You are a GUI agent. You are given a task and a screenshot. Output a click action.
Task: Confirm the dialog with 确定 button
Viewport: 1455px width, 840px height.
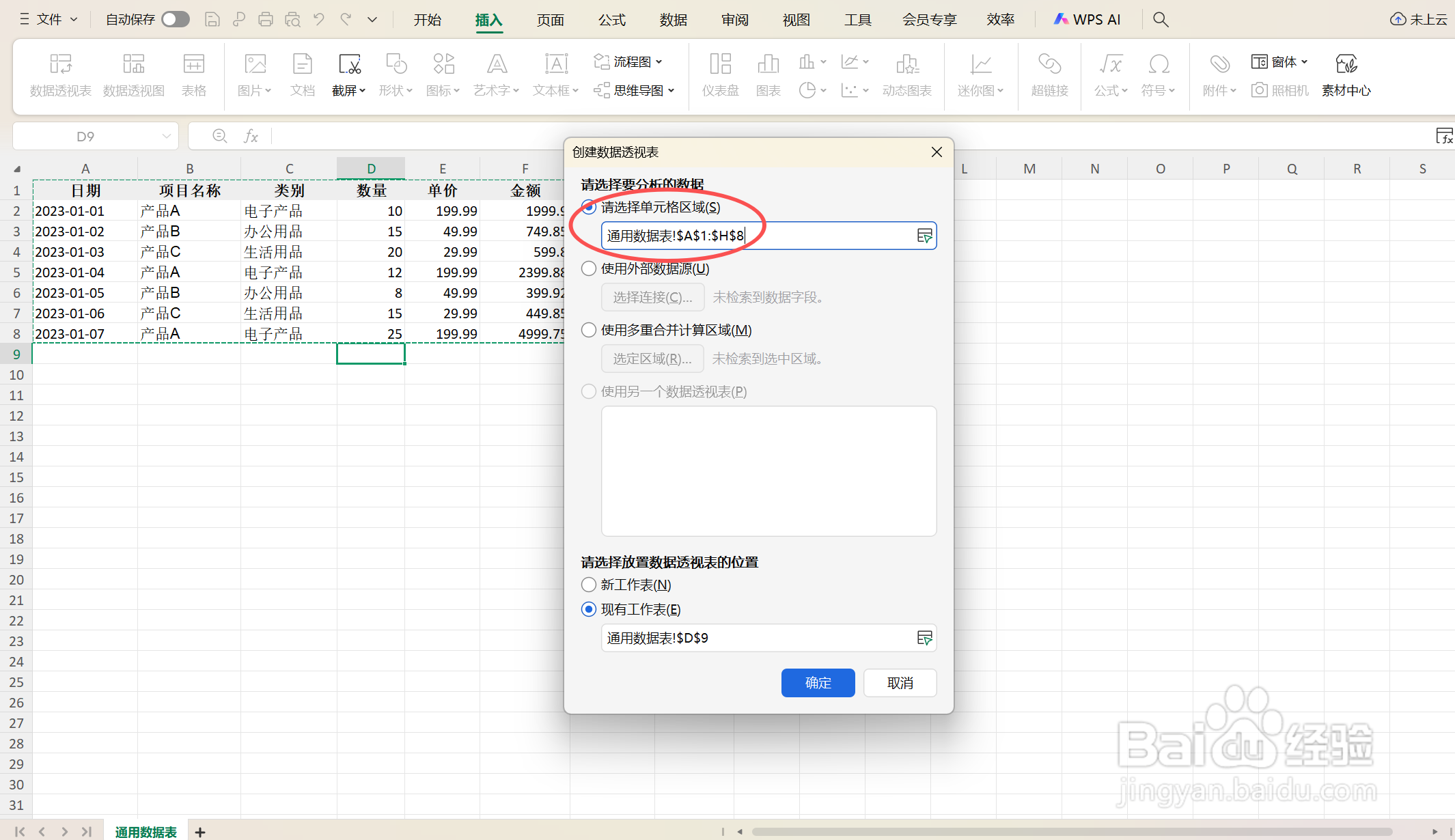tap(818, 683)
